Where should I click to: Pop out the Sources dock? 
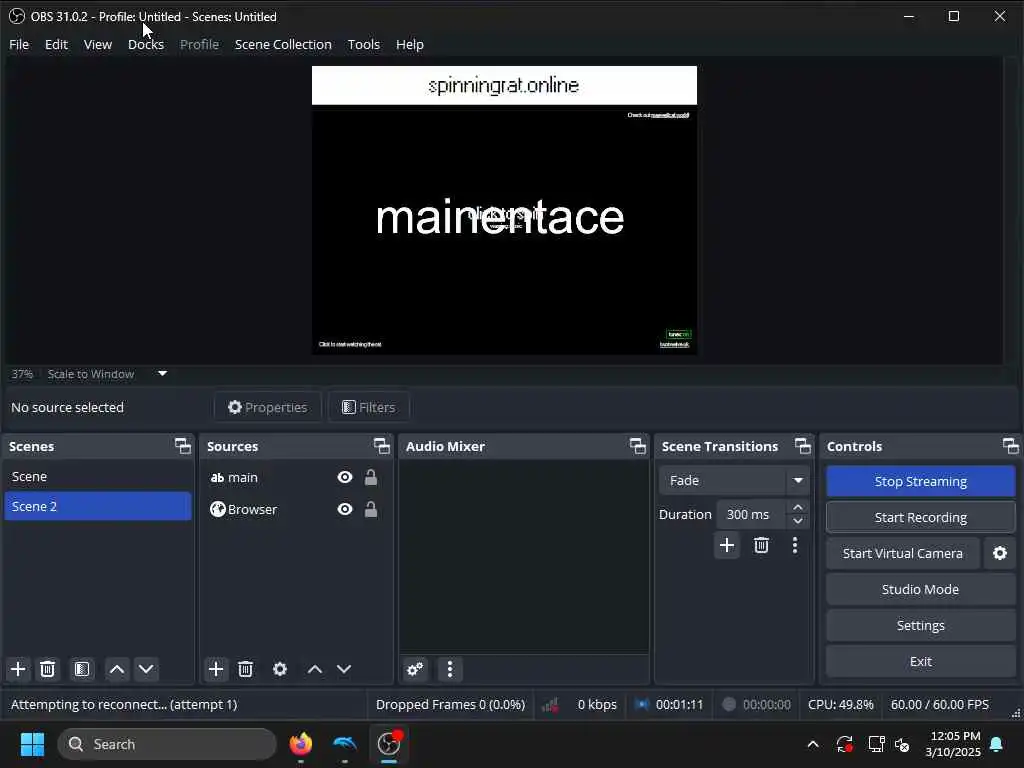coord(381,446)
